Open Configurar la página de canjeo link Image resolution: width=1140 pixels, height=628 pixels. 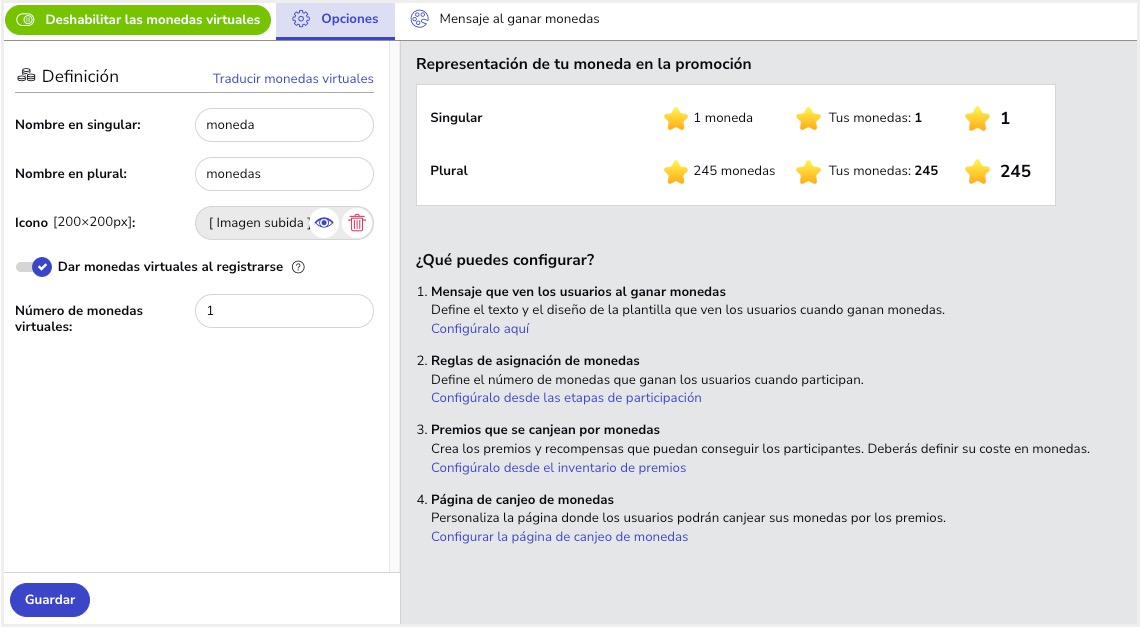point(559,536)
